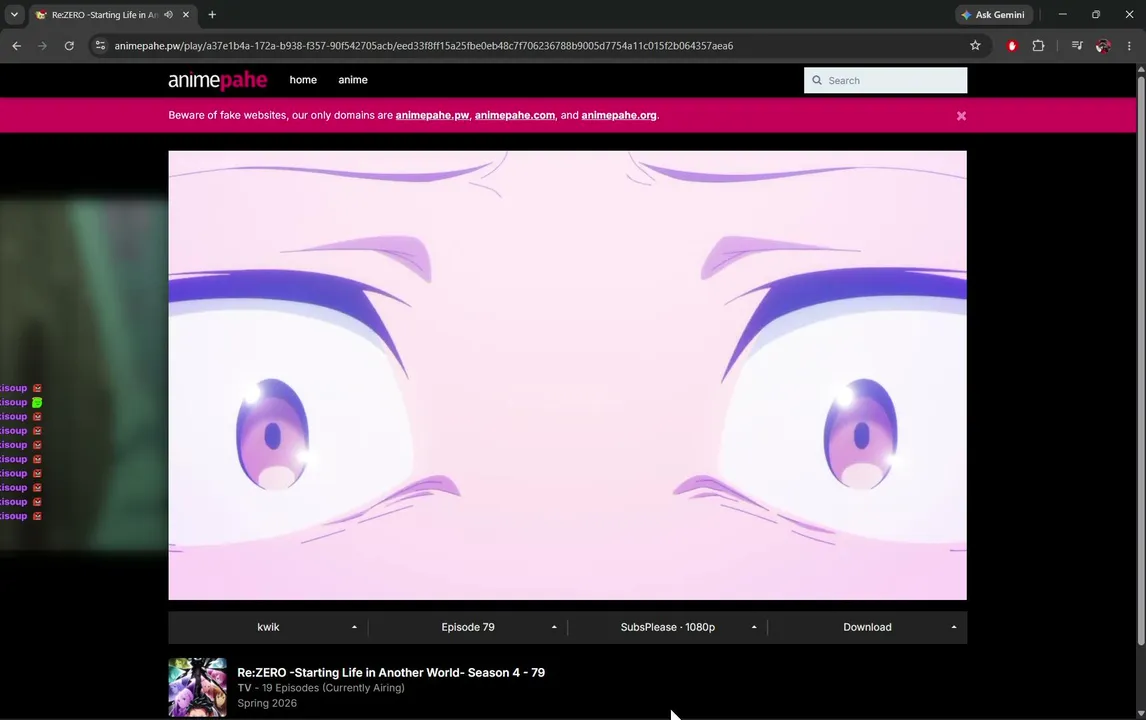Open the Extensions puzzle icon
This screenshot has width=1146, height=720.
coord(1038,45)
